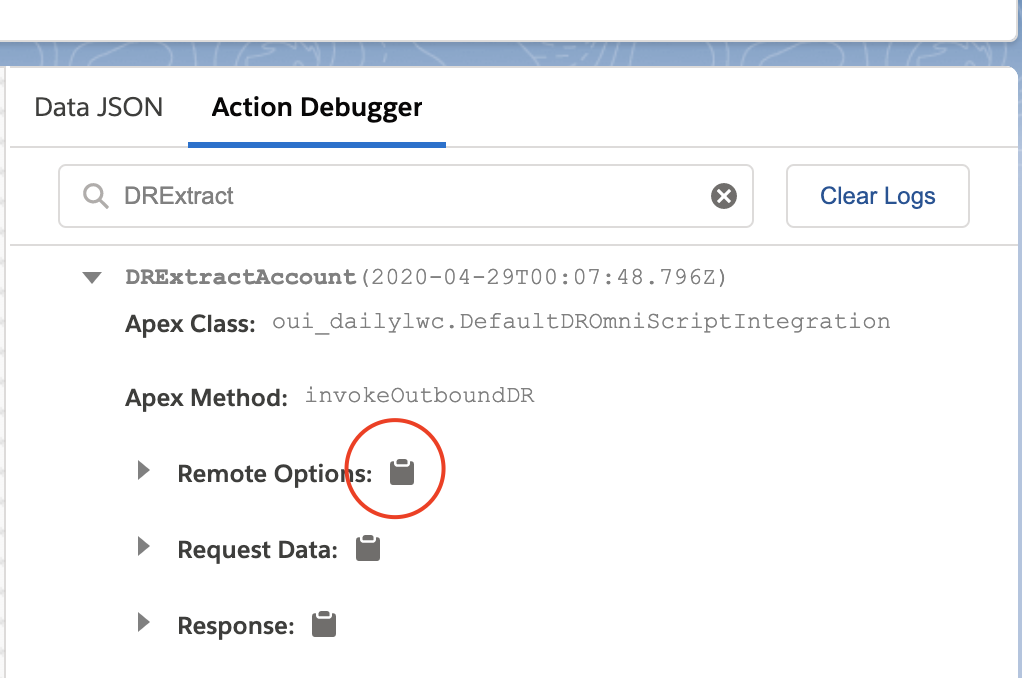Viewport: 1022px width, 678px height.
Task: Select the Action Debugger tab
Action: (317, 108)
